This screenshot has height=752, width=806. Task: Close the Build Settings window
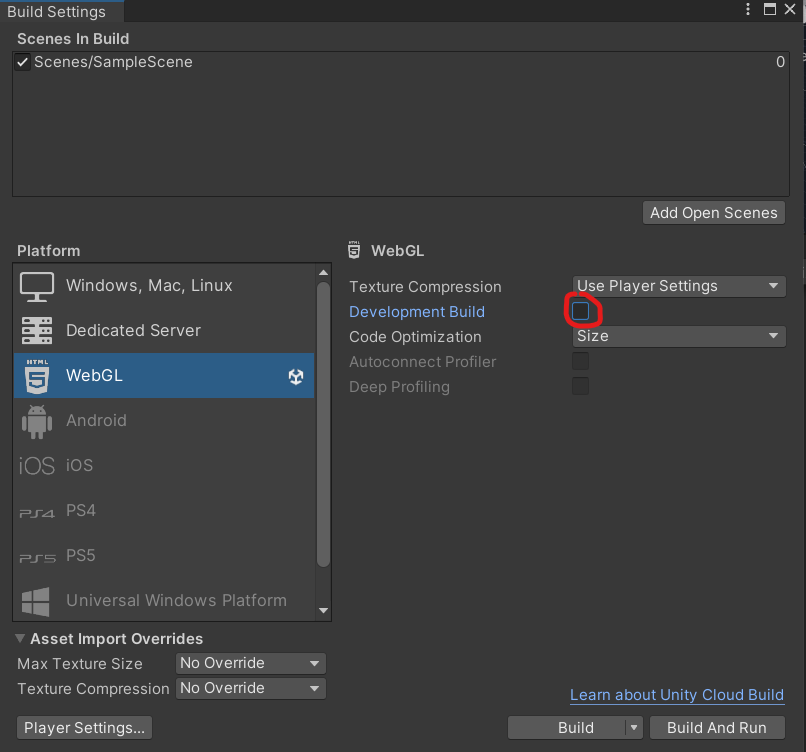[x=790, y=9]
